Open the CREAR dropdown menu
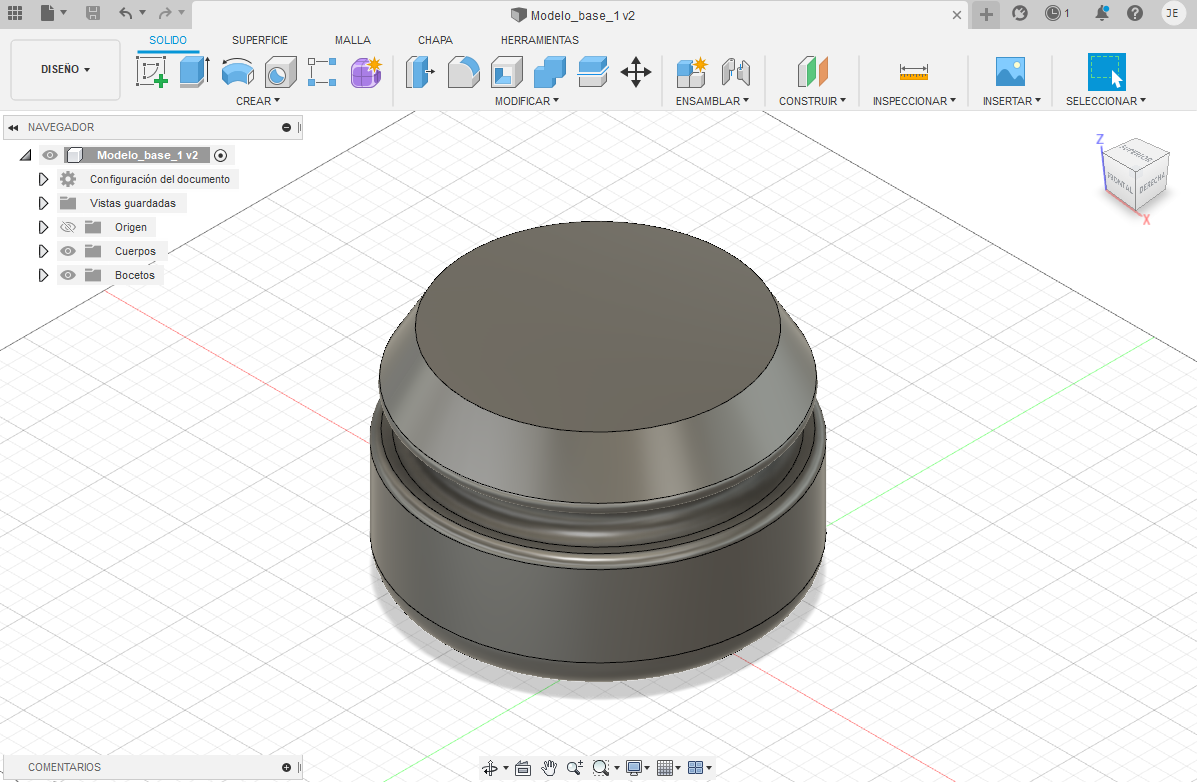The width and height of the screenshot is (1197, 782). [x=258, y=101]
